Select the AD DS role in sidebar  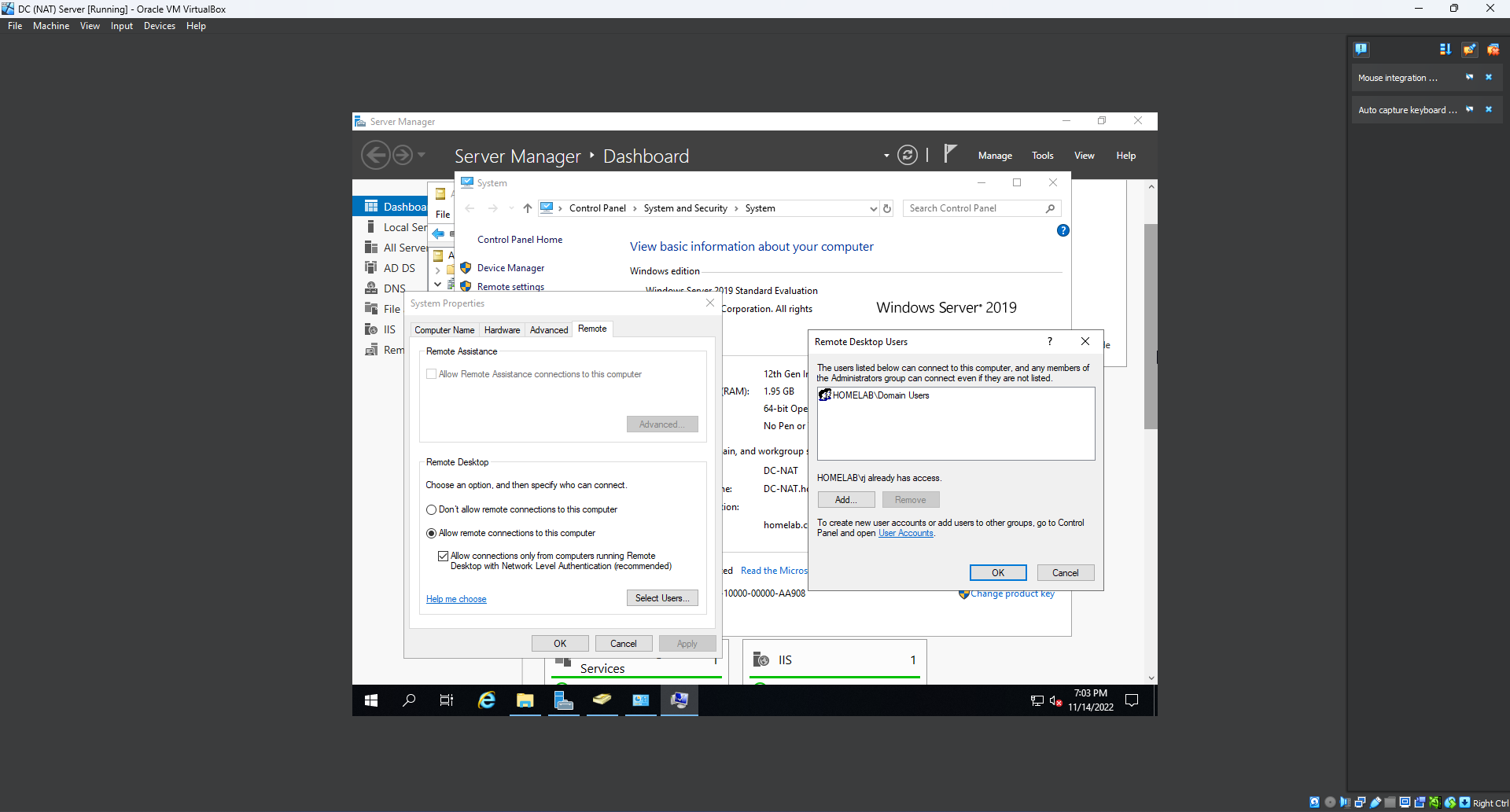pos(390,268)
